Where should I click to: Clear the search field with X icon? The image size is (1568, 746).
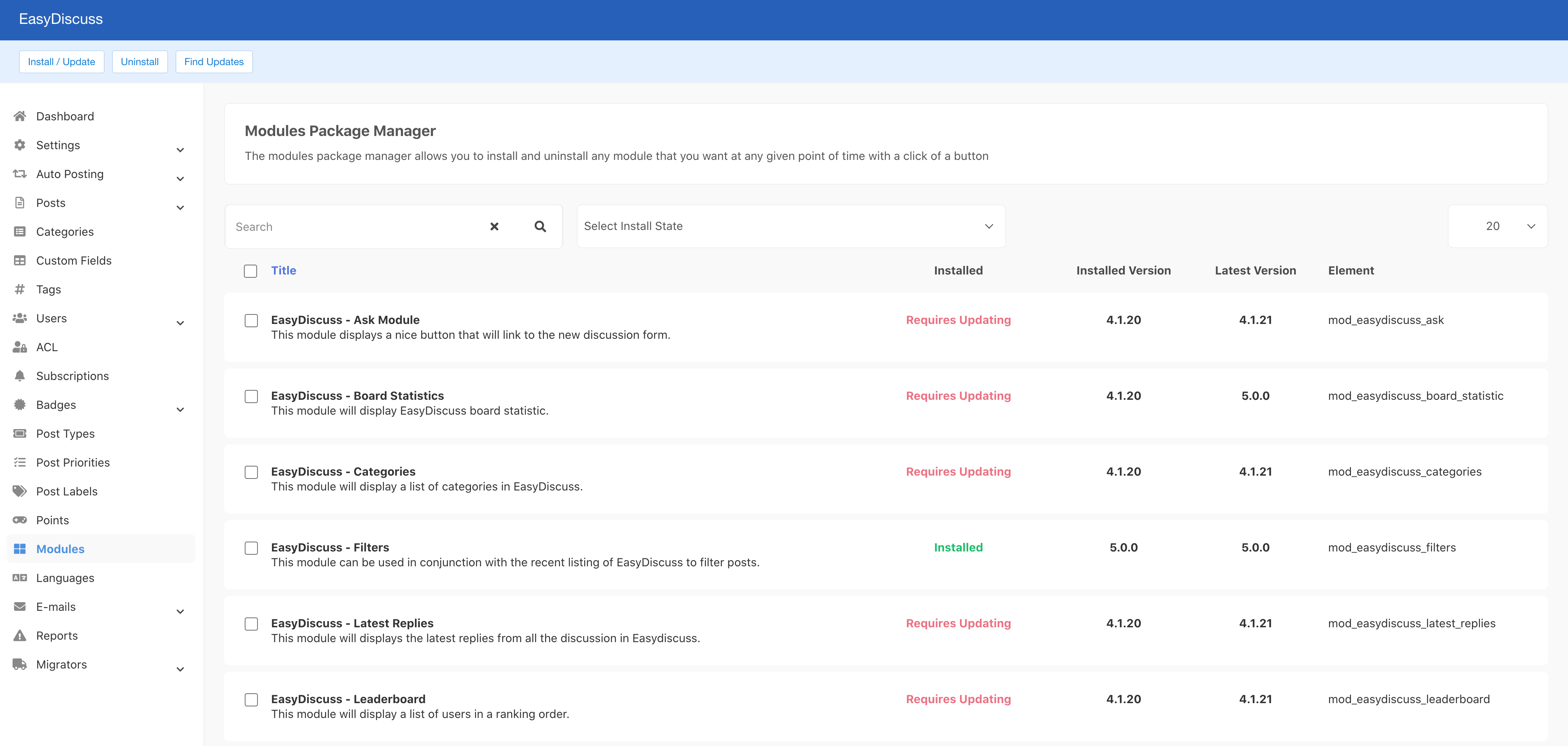click(x=494, y=227)
